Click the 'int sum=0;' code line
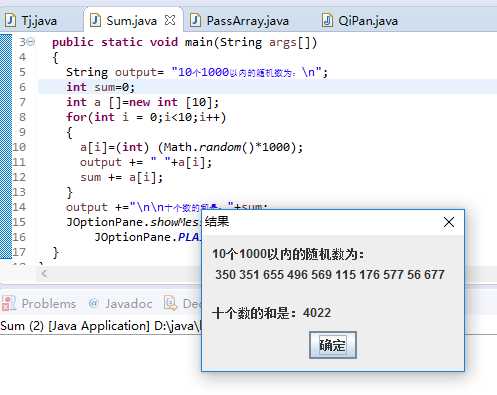Image resolution: width=497 pixels, height=395 pixels. coord(100,87)
